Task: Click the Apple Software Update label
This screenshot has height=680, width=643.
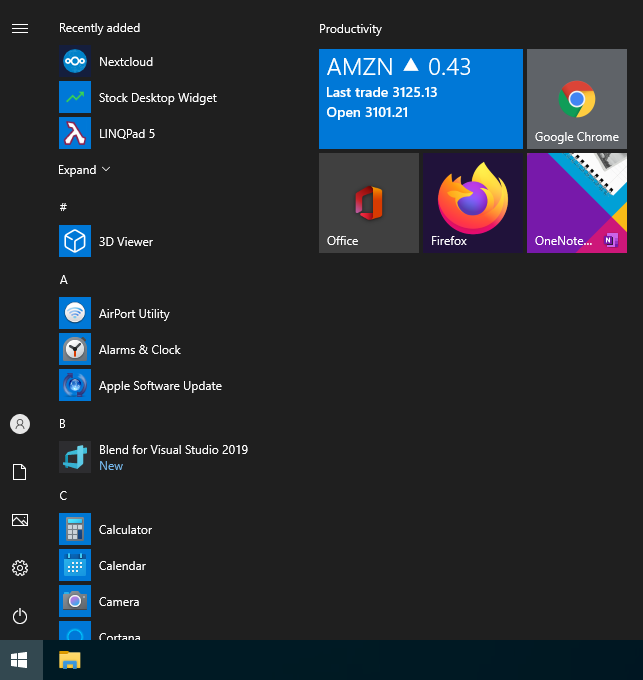Action: (x=160, y=386)
